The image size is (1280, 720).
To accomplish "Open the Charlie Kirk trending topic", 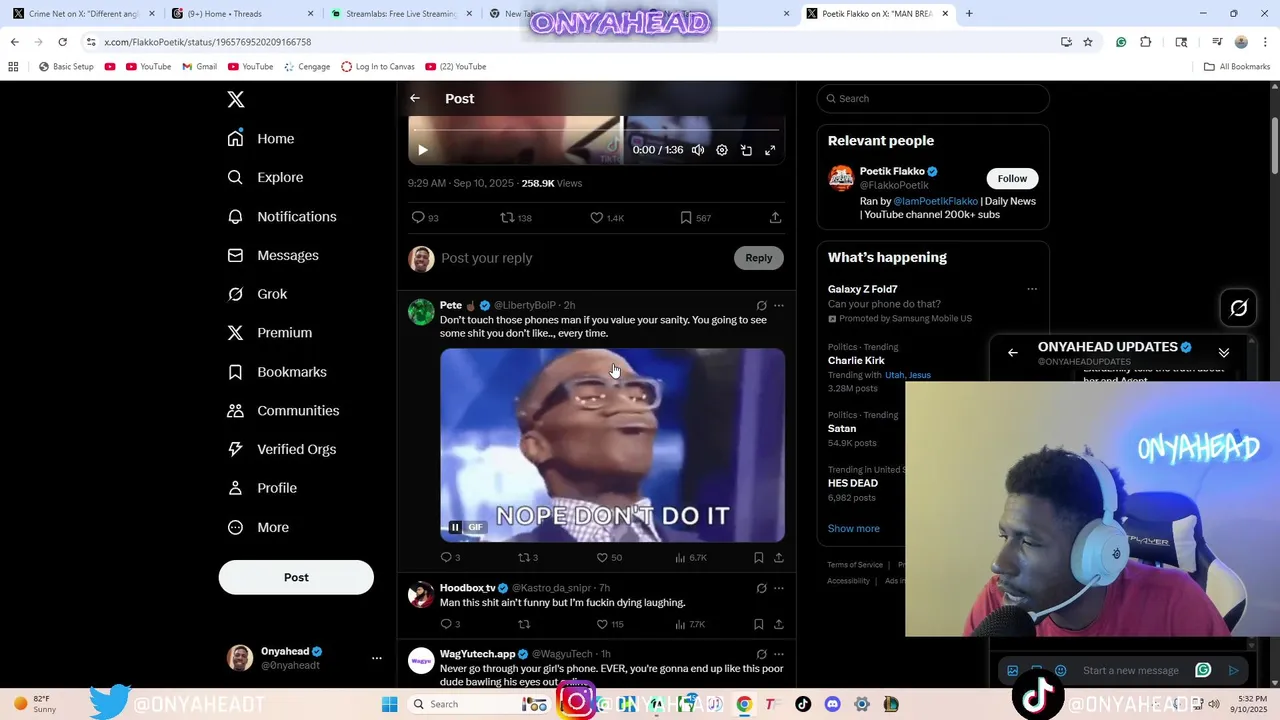I will coord(856,360).
